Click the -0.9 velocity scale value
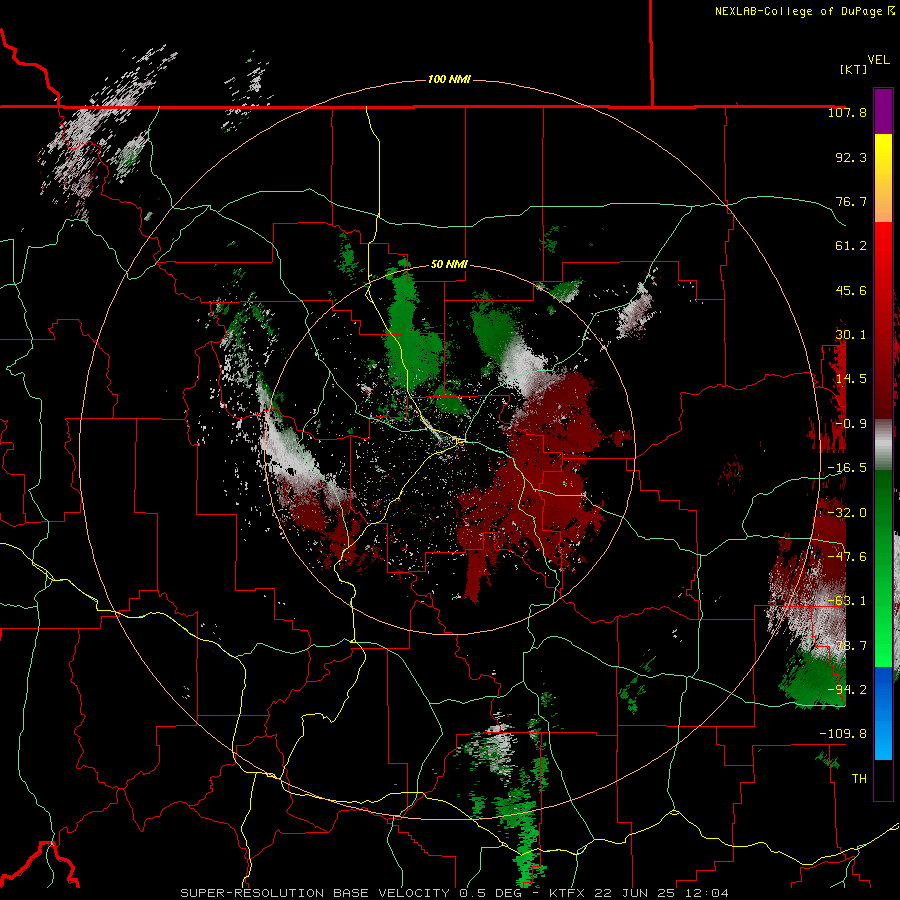The image size is (900, 900). (851, 424)
